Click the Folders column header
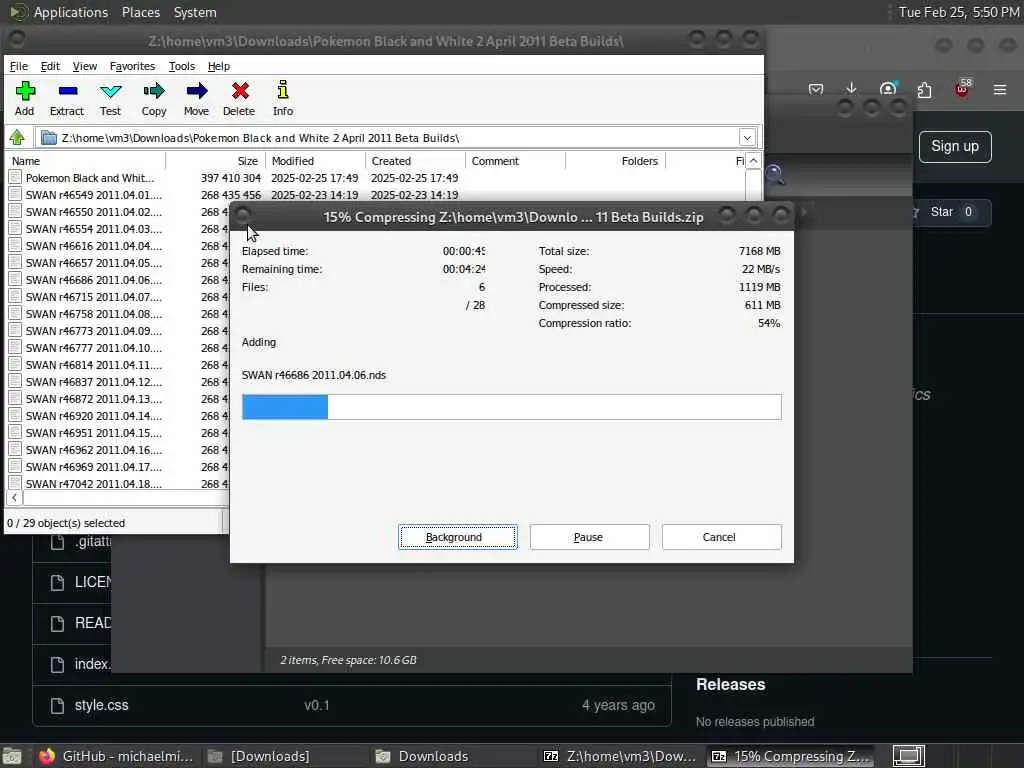The width and height of the screenshot is (1024, 768). 615,161
